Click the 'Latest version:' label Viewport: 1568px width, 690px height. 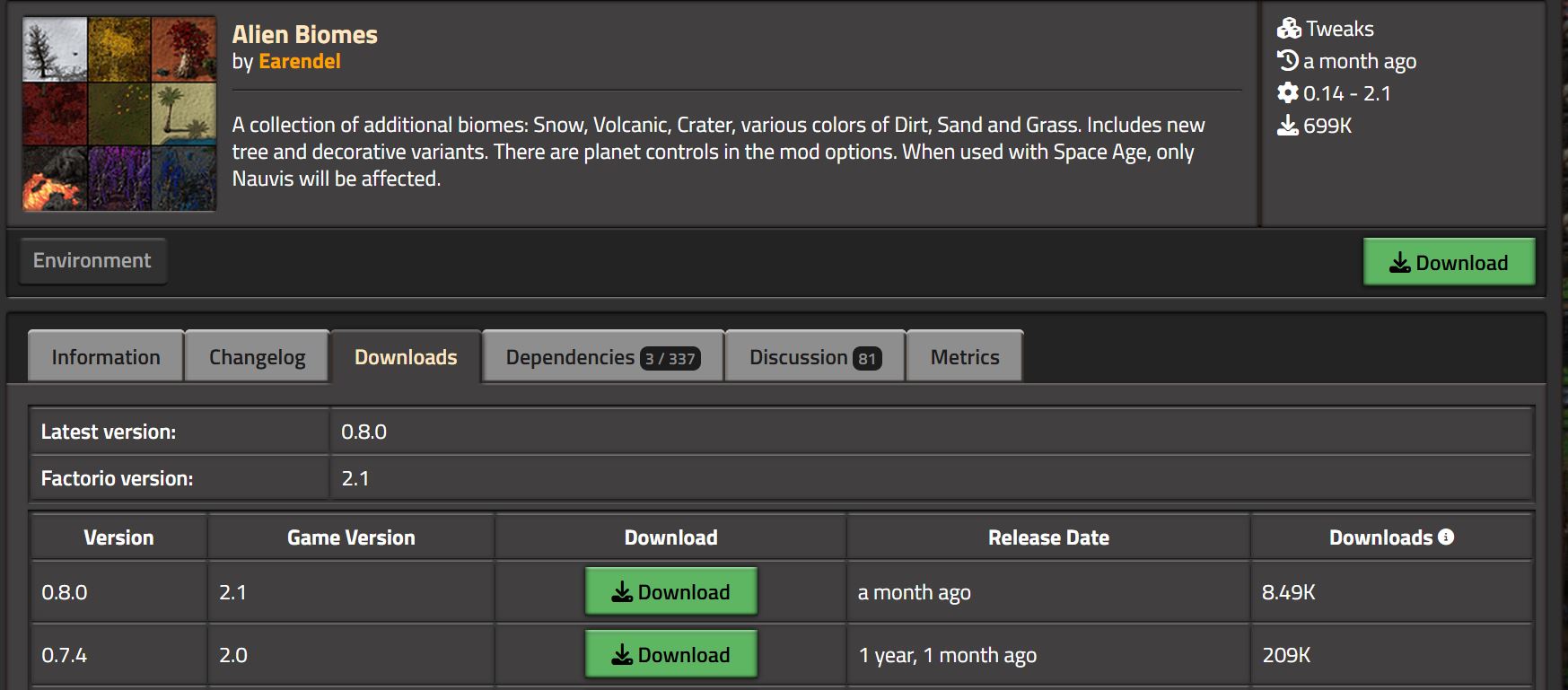tap(109, 432)
